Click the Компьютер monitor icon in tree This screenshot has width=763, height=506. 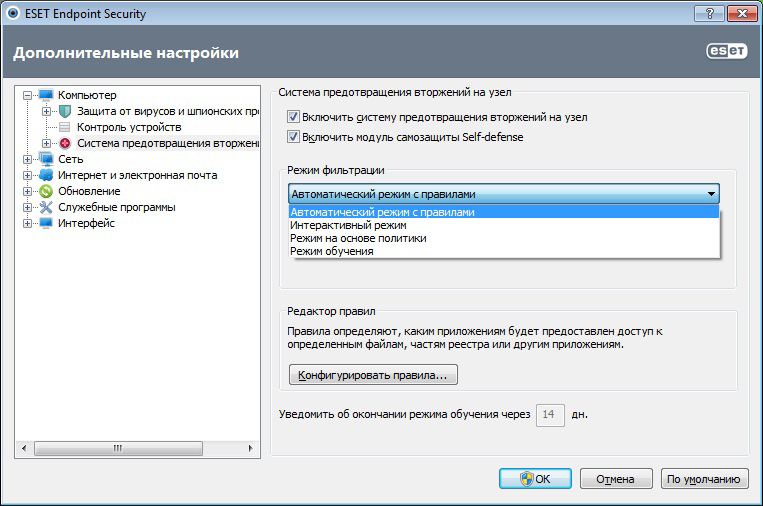(x=46, y=95)
